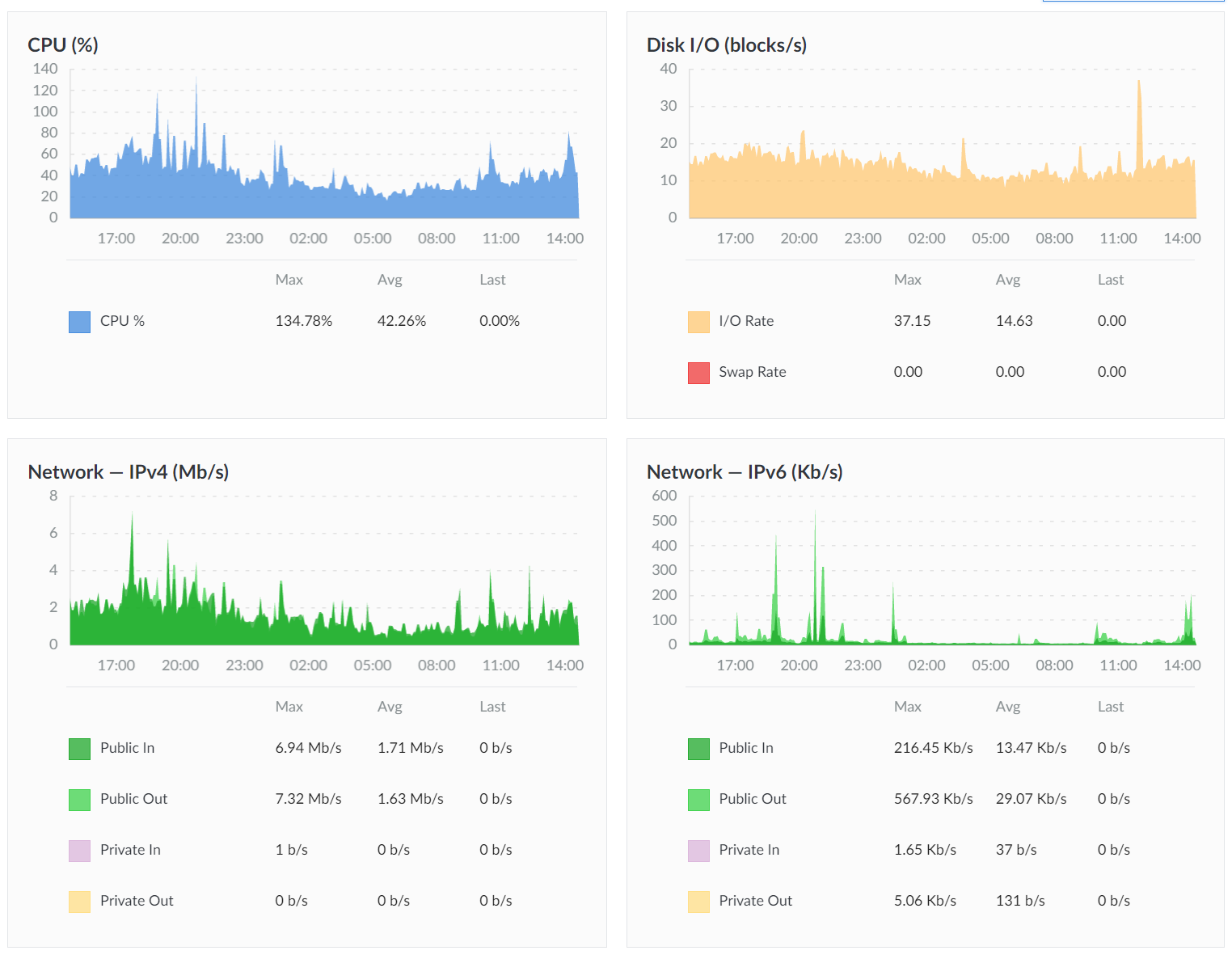Click the CPU Max value 134.78%
This screenshot has width=1232, height=959.
pos(303,321)
